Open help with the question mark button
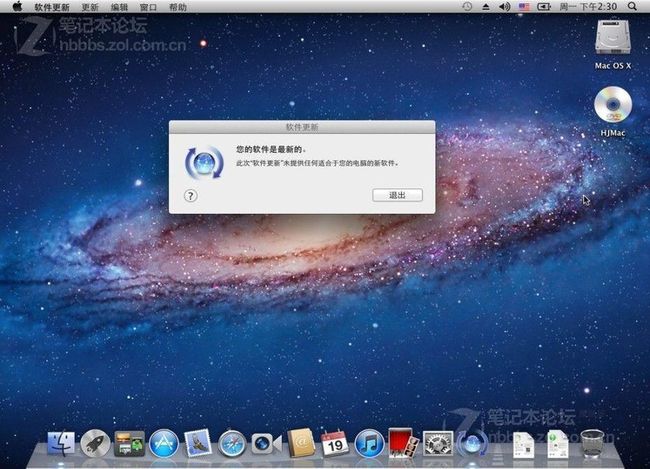Viewport: 650px width, 469px height. point(191,196)
